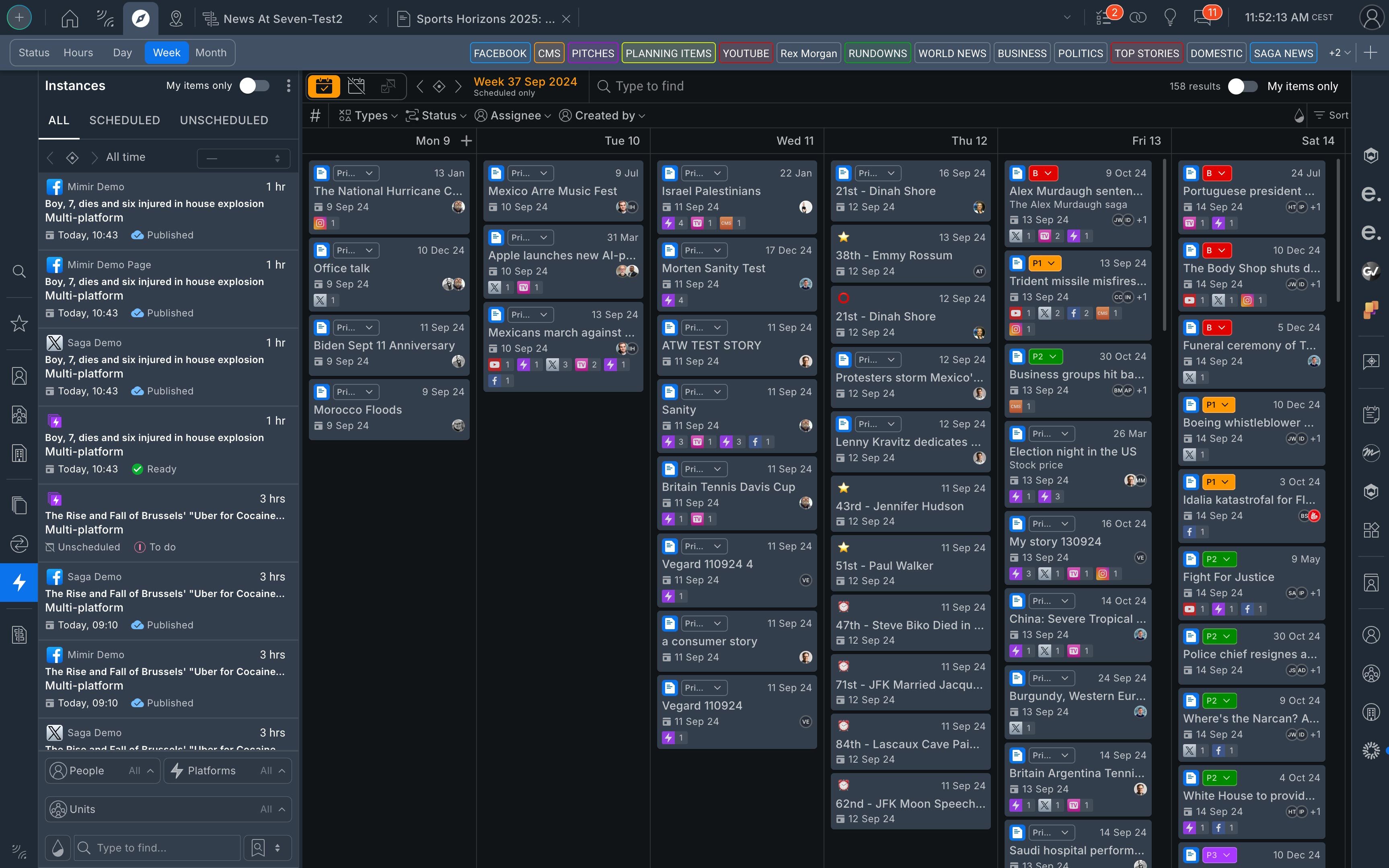Viewport: 1389px width, 868px height.
Task: Switch to the Month view tab
Action: 211,52
